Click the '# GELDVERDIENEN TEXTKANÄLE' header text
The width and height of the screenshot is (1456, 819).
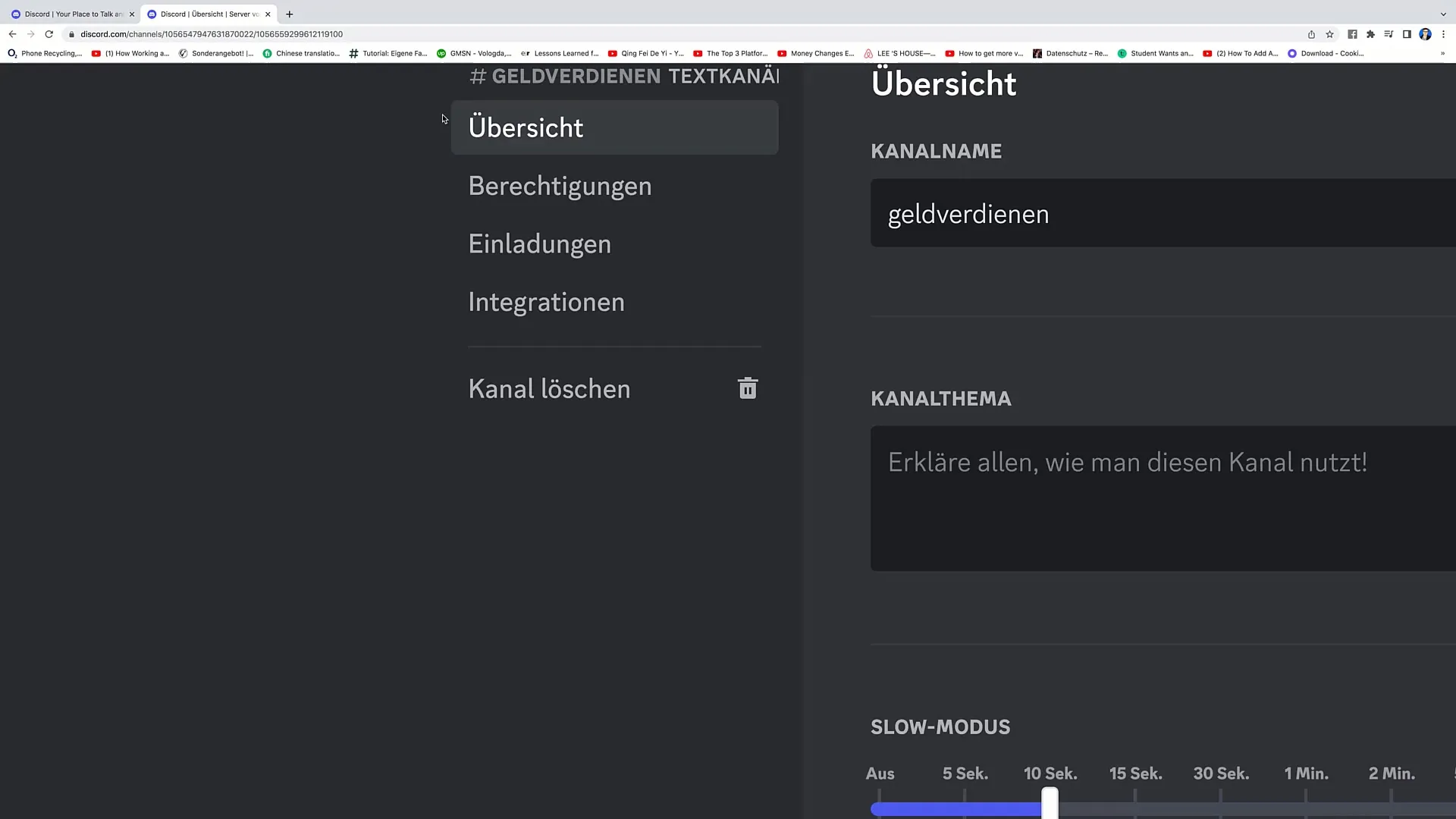(x=624, y=76)
